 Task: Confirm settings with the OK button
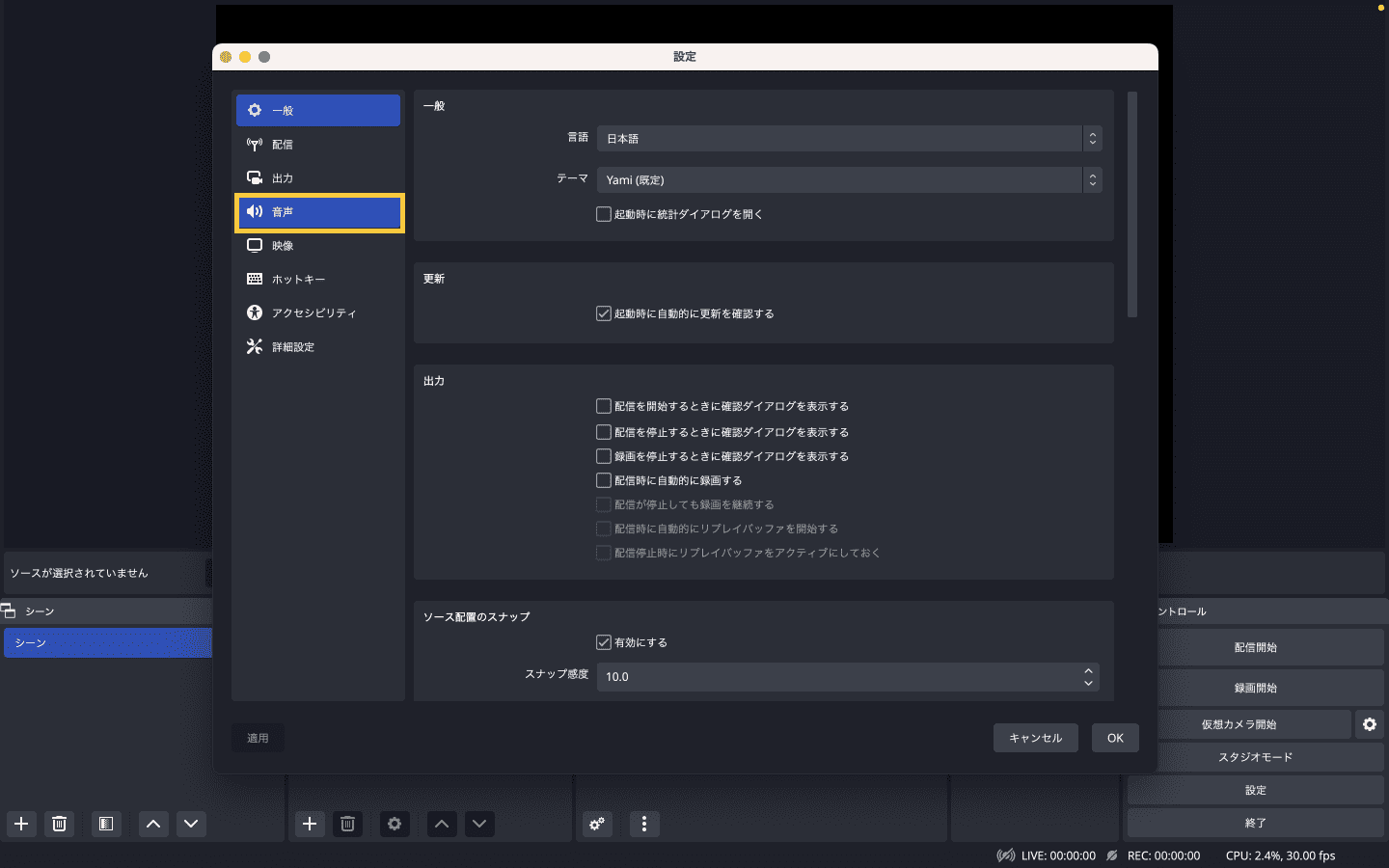point(1115,738)
